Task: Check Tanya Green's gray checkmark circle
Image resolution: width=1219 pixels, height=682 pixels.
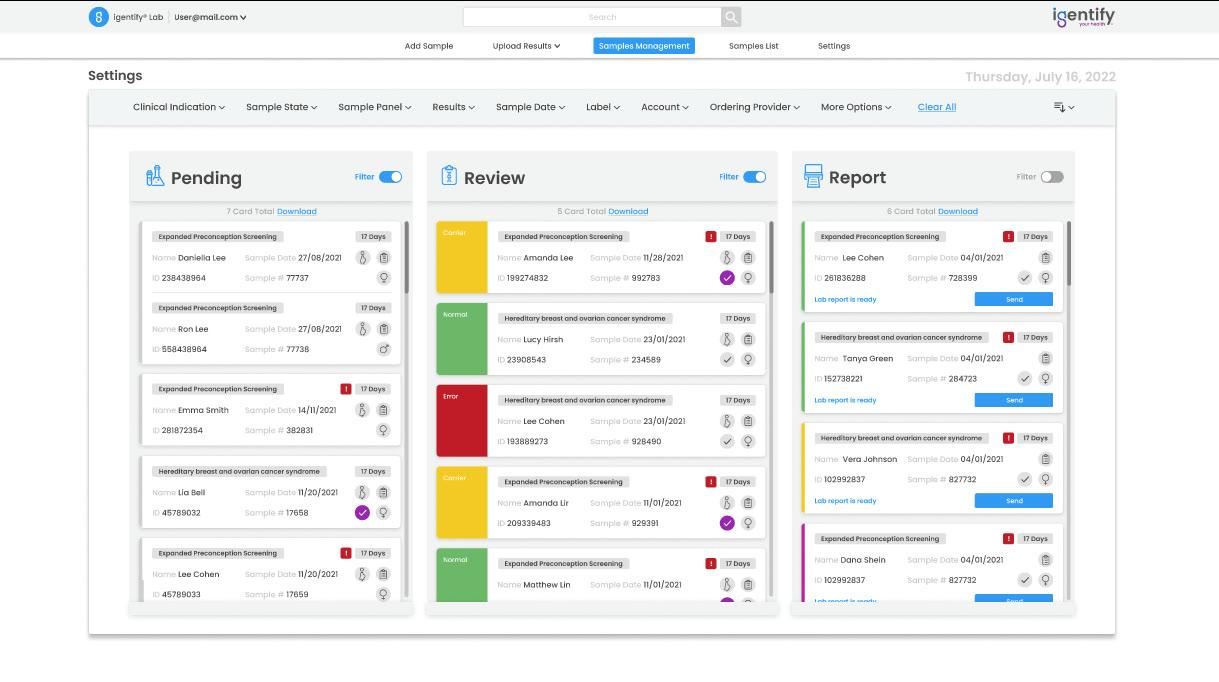Action: [1025, 379]
